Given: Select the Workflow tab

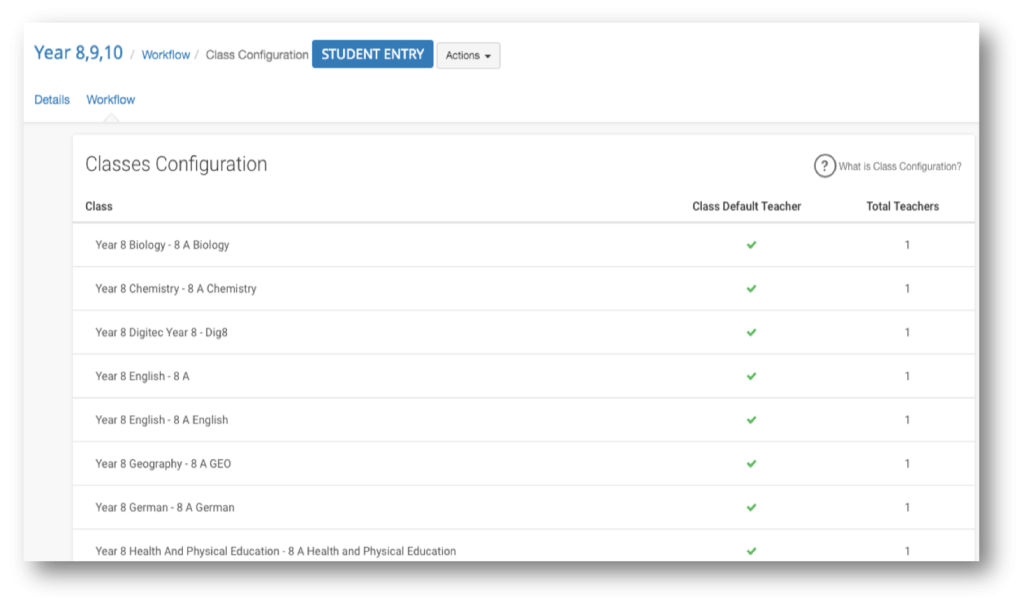Looking at the screenshot, I should 110,100.
